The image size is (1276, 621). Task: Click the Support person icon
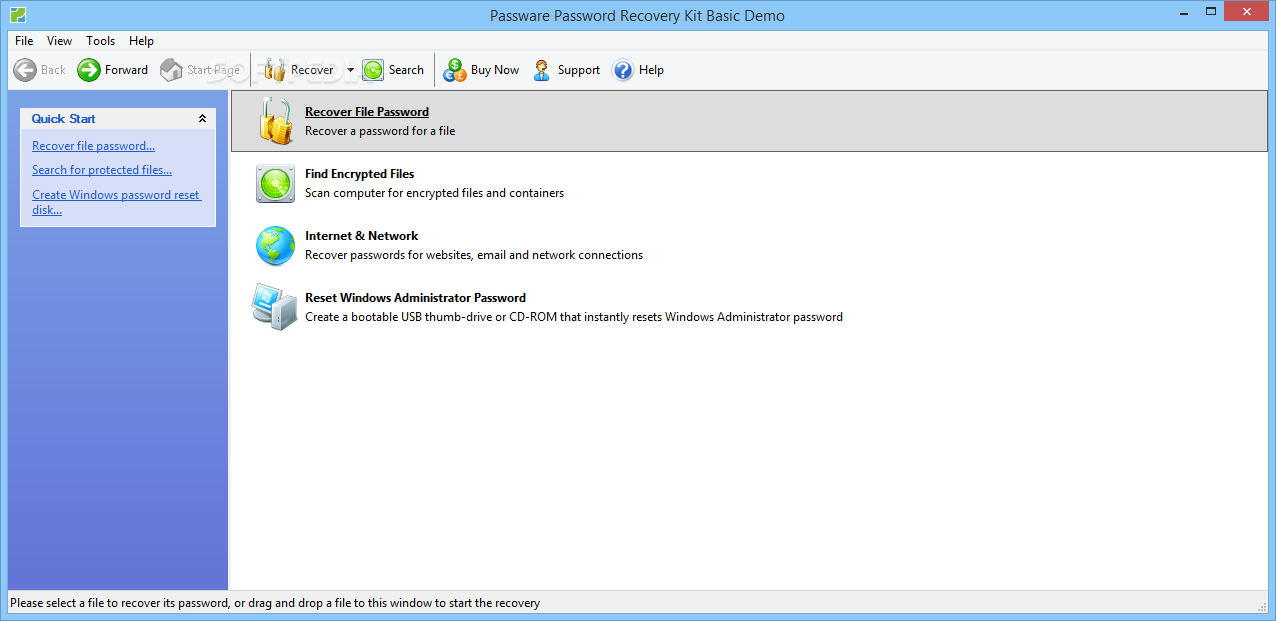click(542, 70)
